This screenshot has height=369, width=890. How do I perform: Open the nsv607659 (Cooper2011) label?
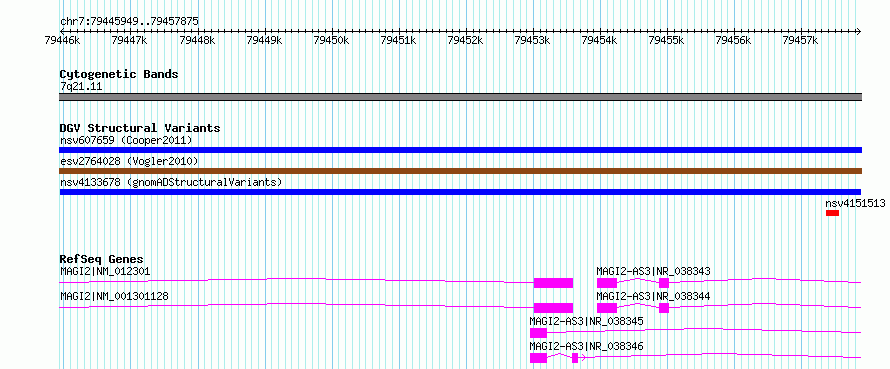tap(126, 140)
